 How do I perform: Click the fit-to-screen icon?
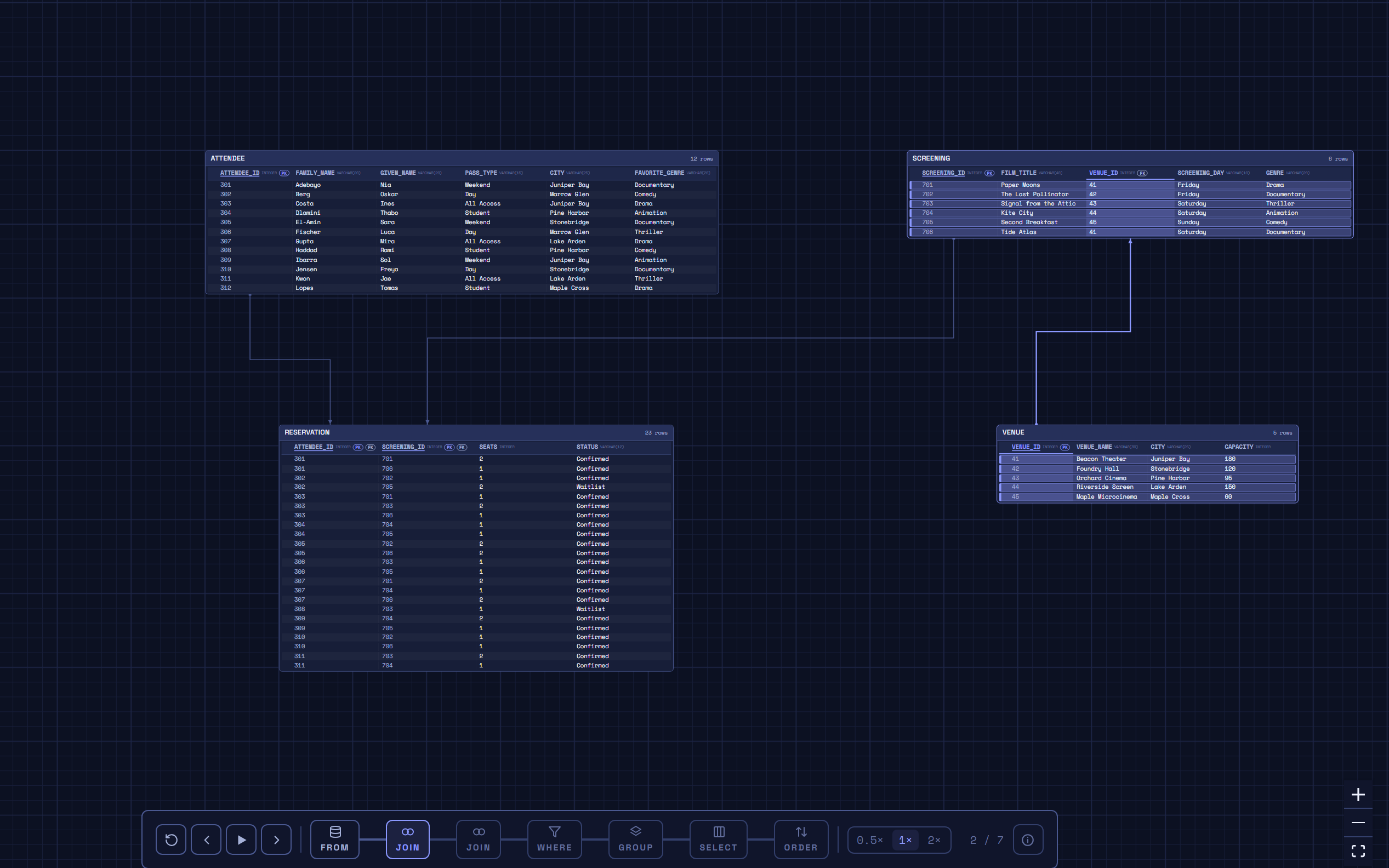(1358, 851)
